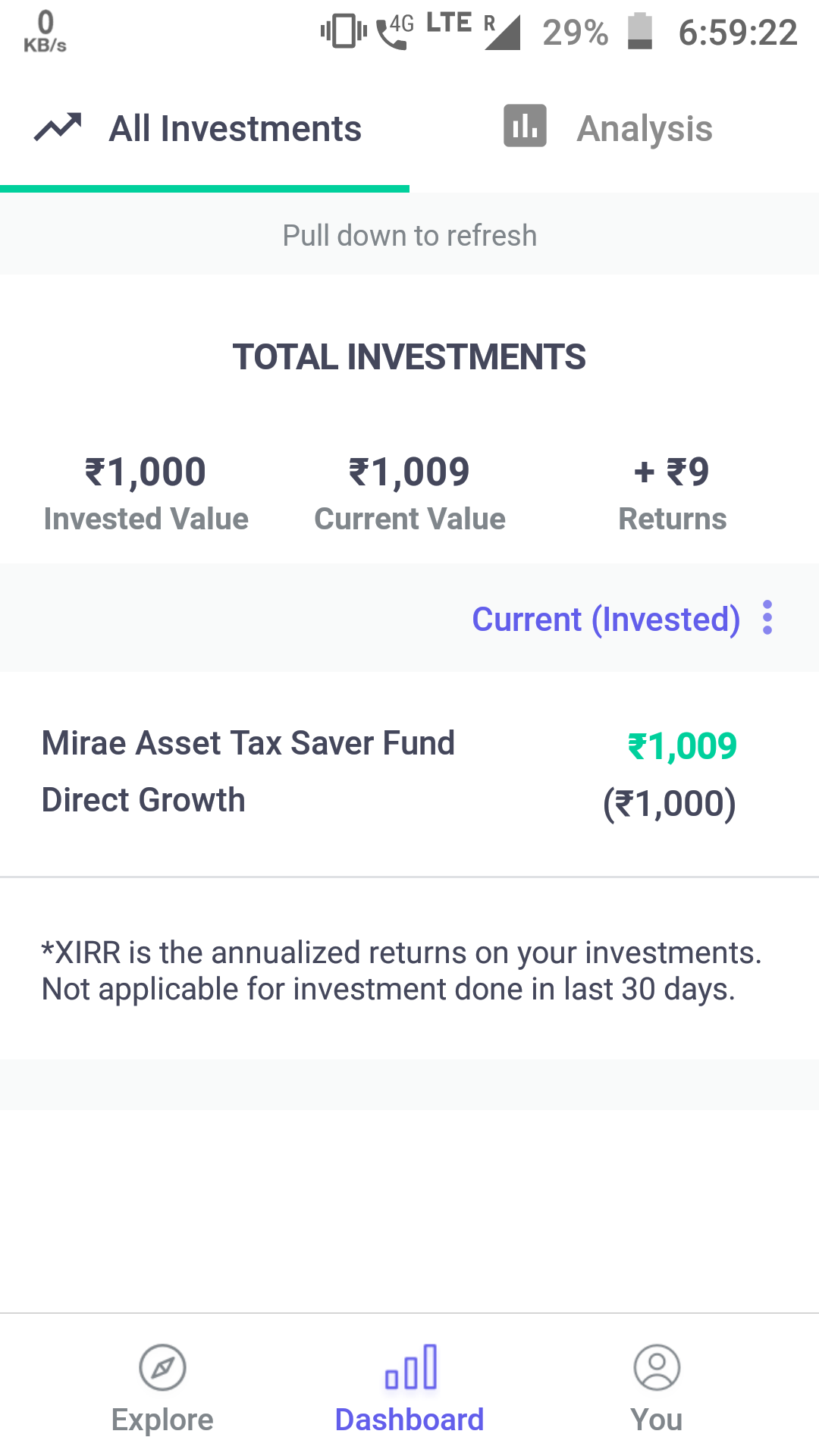Open the You label in bottom bar
Screen dimensions: 819x1456
tap(657, 1420)
